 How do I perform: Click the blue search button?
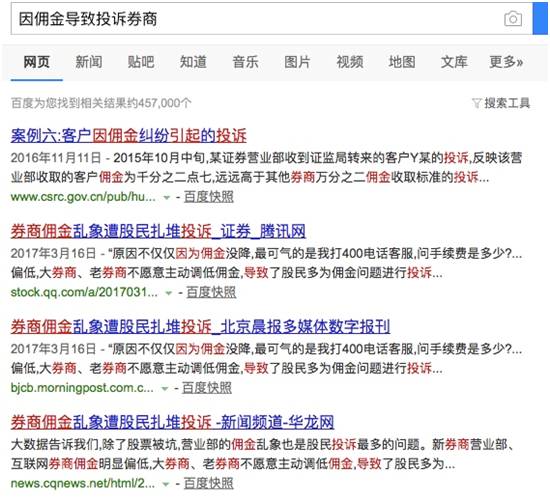coord(541,18)
